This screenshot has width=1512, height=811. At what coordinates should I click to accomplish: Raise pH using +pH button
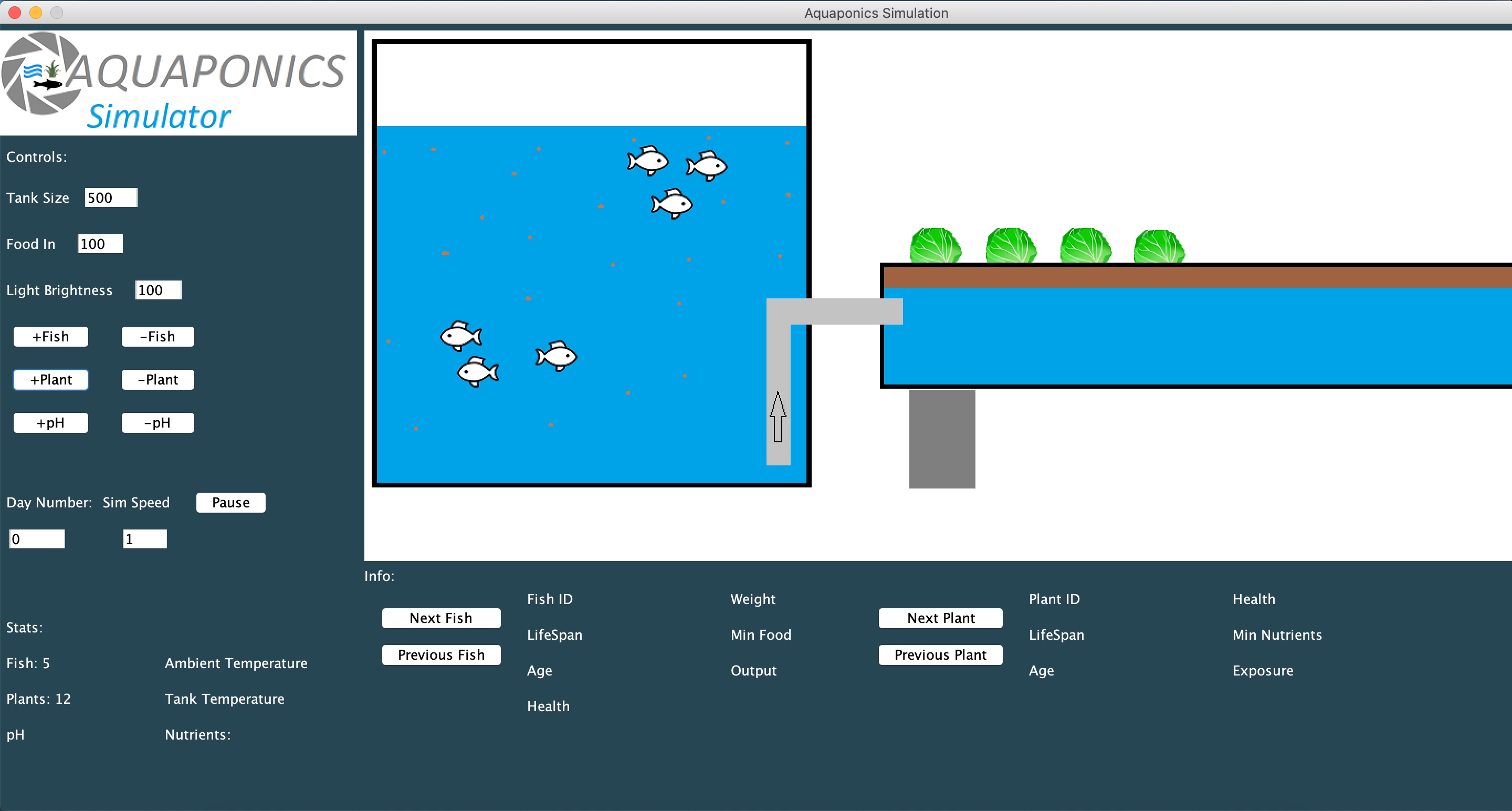pyautogui.click(x=51, y=423)
